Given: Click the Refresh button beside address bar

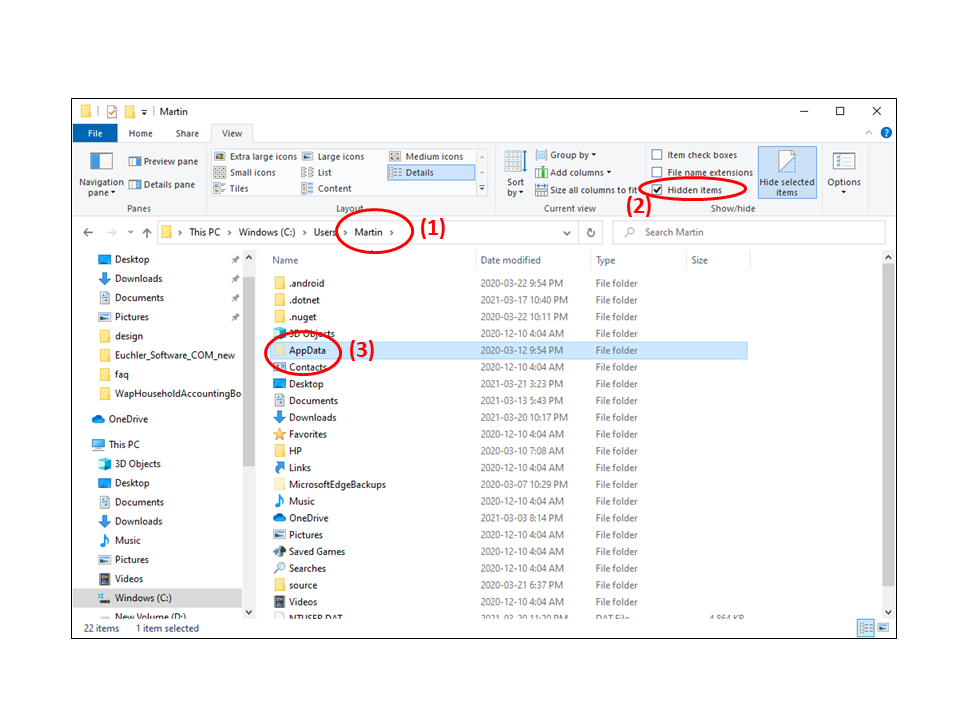Looking at the screenshot, I should pyautogui.click(x=591, y=232).
